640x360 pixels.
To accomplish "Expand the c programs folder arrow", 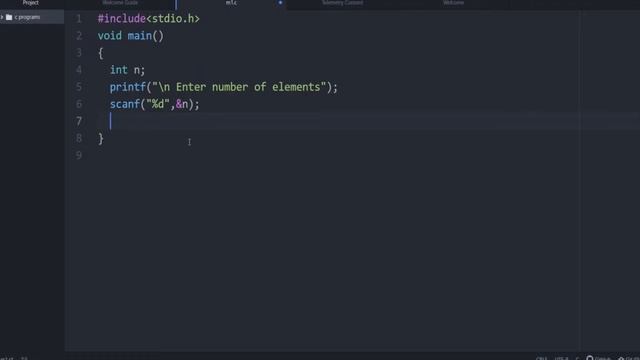I will pyautogui.click(x=2, y=17).
